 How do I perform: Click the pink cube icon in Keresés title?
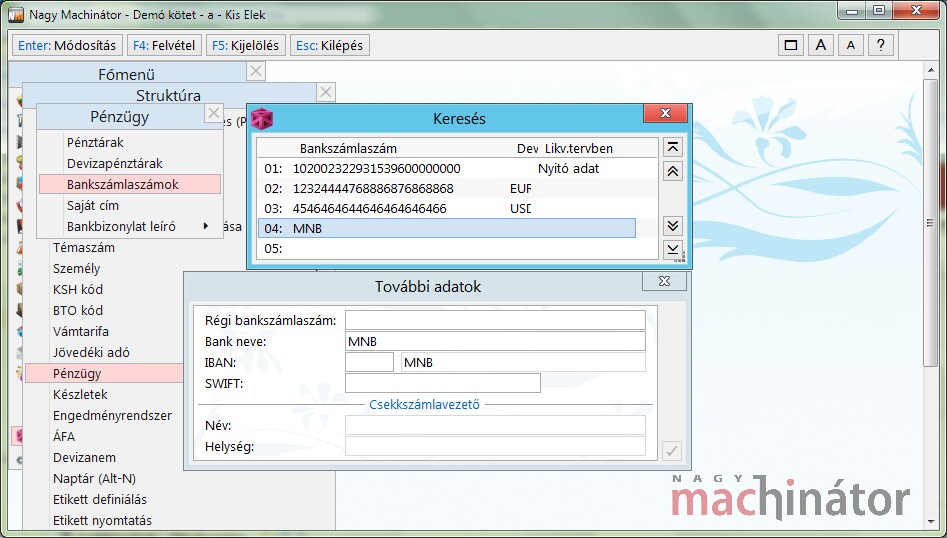click(262, 118)
